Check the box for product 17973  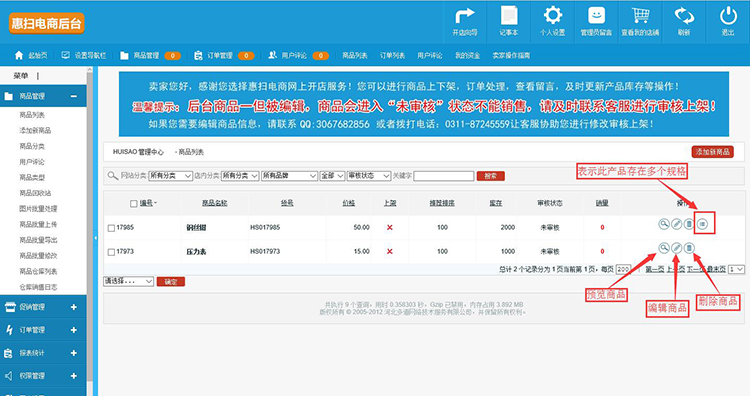click(x=111, y=252)
